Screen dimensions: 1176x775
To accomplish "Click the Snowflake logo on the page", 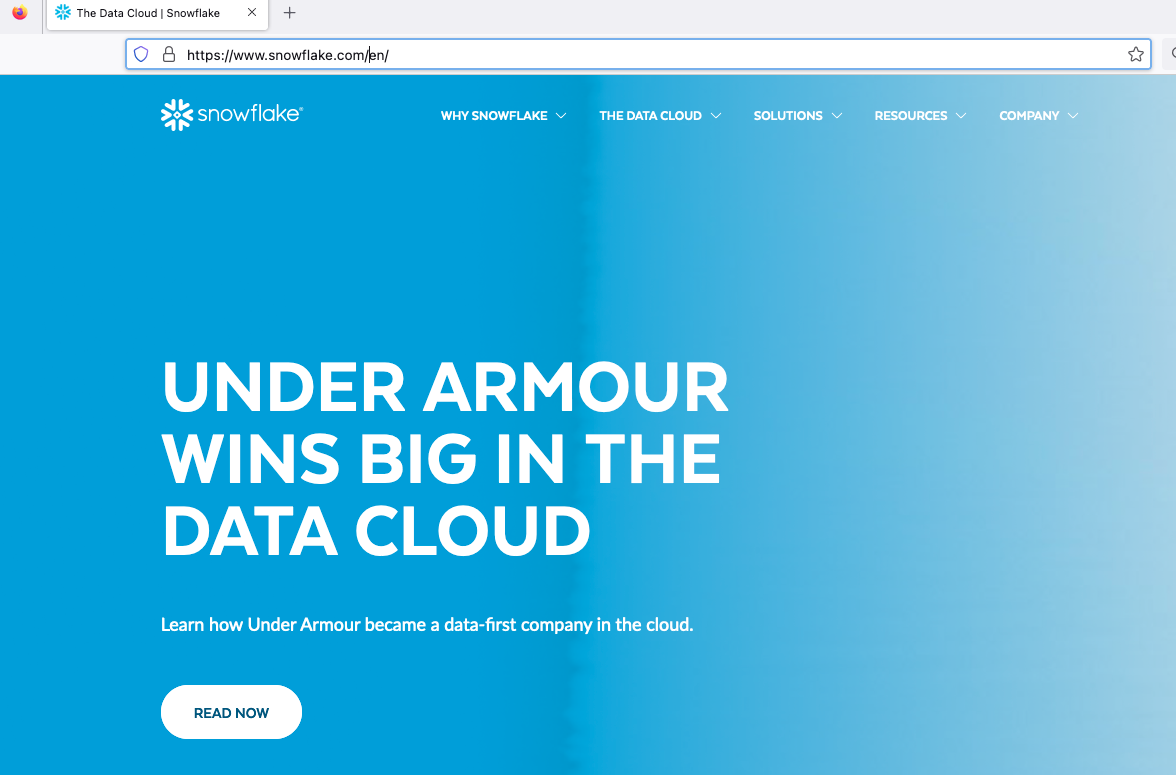I will coord(232,115).
